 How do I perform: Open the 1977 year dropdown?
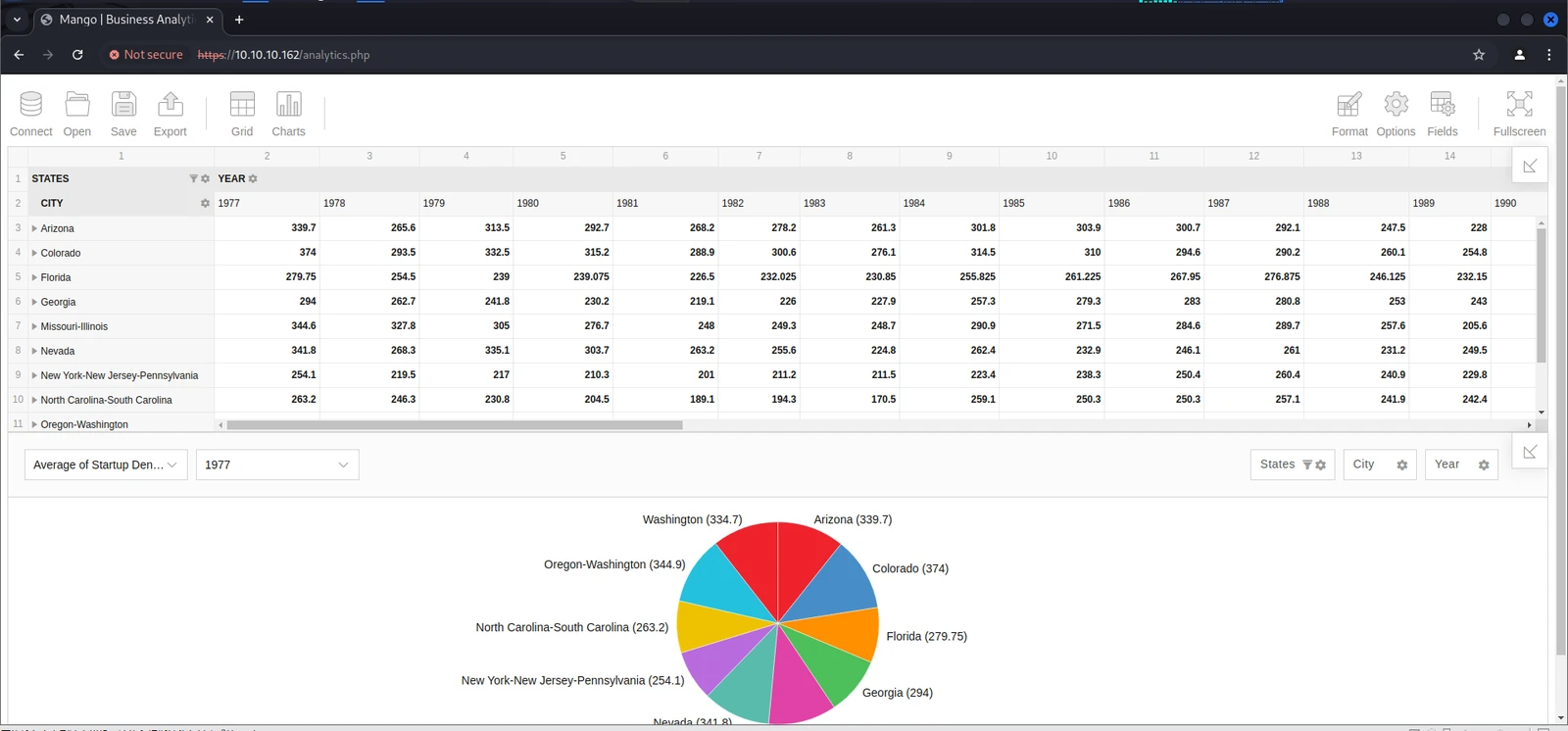[277, 464]
